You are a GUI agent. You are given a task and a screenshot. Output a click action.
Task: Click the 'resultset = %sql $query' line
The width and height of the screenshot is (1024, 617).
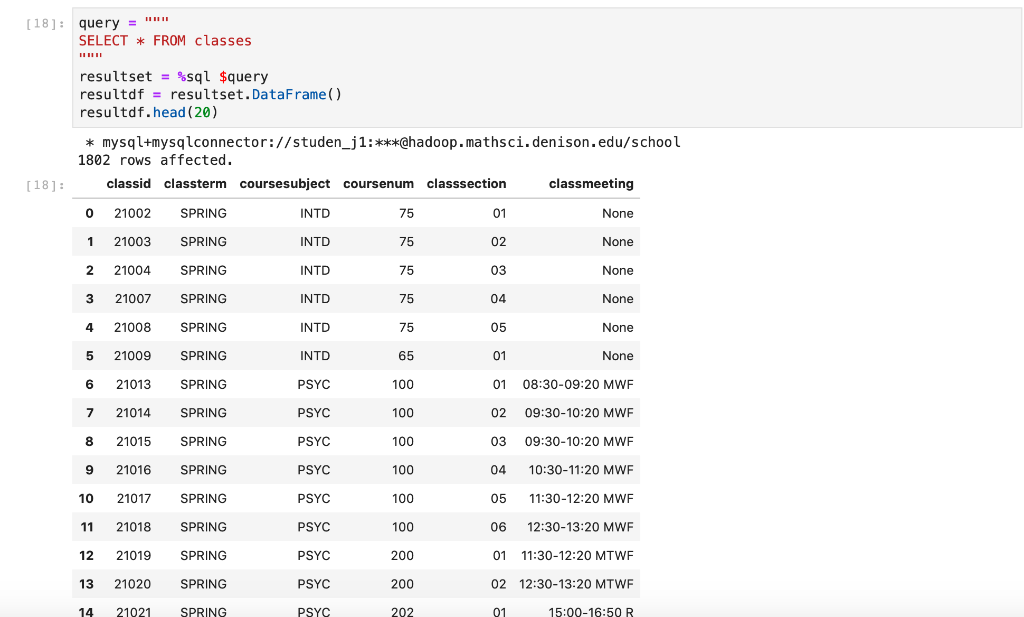[174, 76]
